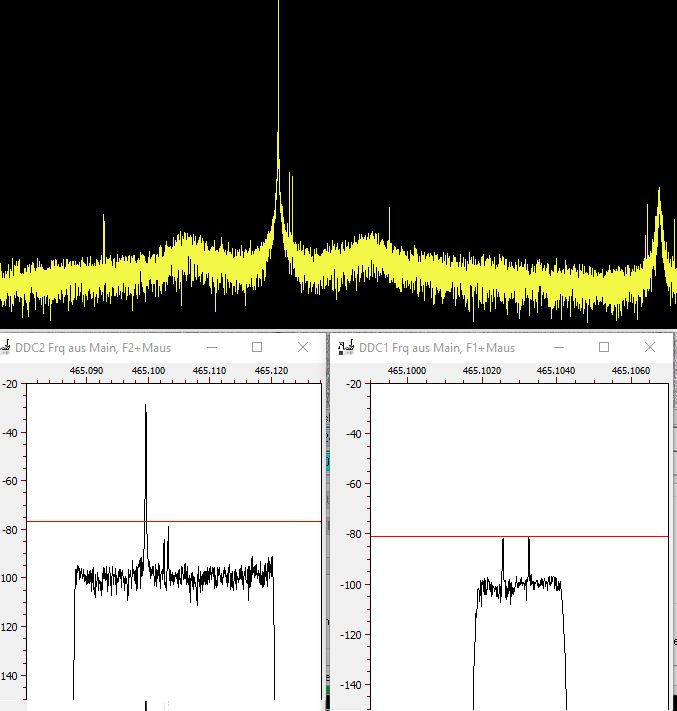This screenshot has height=711, width=677.
Task: Click the 465.090 frequency label in DDC2
Action: [x=86, y=370]
